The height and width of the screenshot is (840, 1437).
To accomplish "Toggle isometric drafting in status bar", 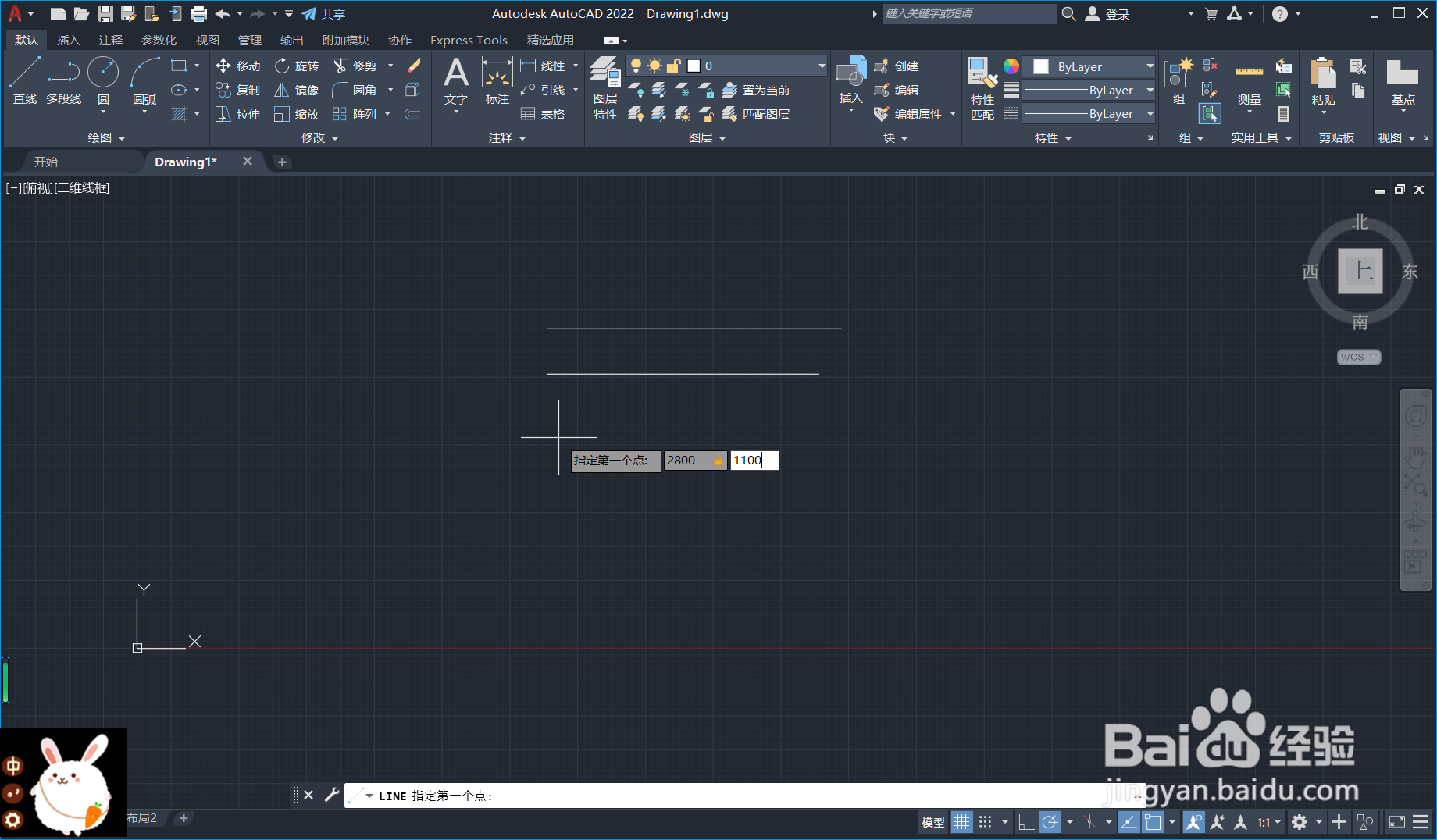I will pyautogui.click(x=1089, y=822).
